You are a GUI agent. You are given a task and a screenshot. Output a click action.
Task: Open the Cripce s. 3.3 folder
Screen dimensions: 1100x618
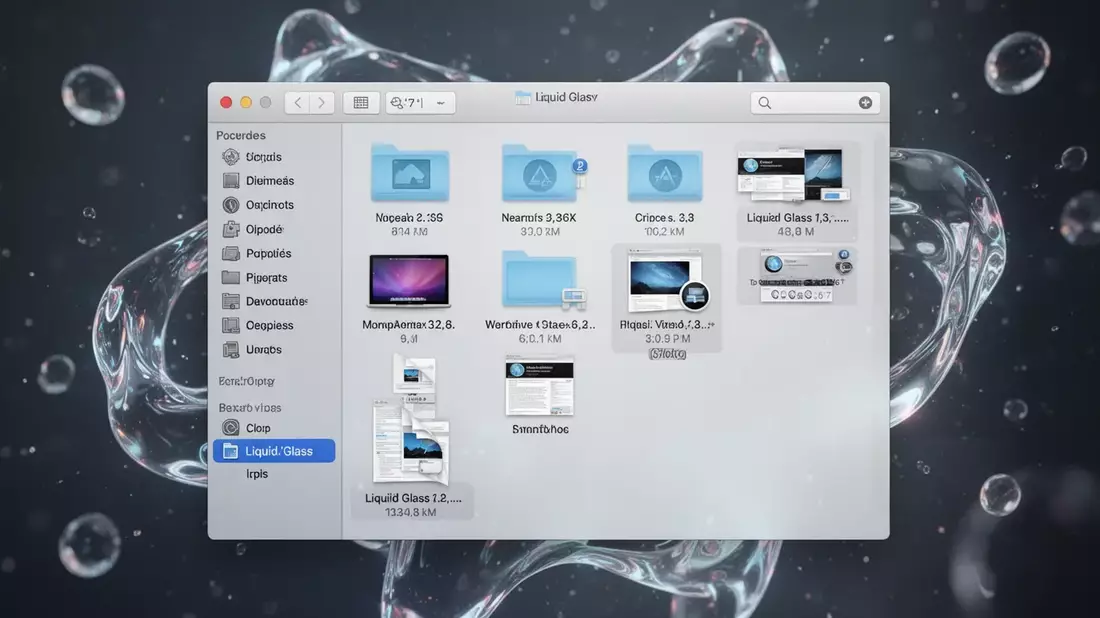tap(664, 173)
